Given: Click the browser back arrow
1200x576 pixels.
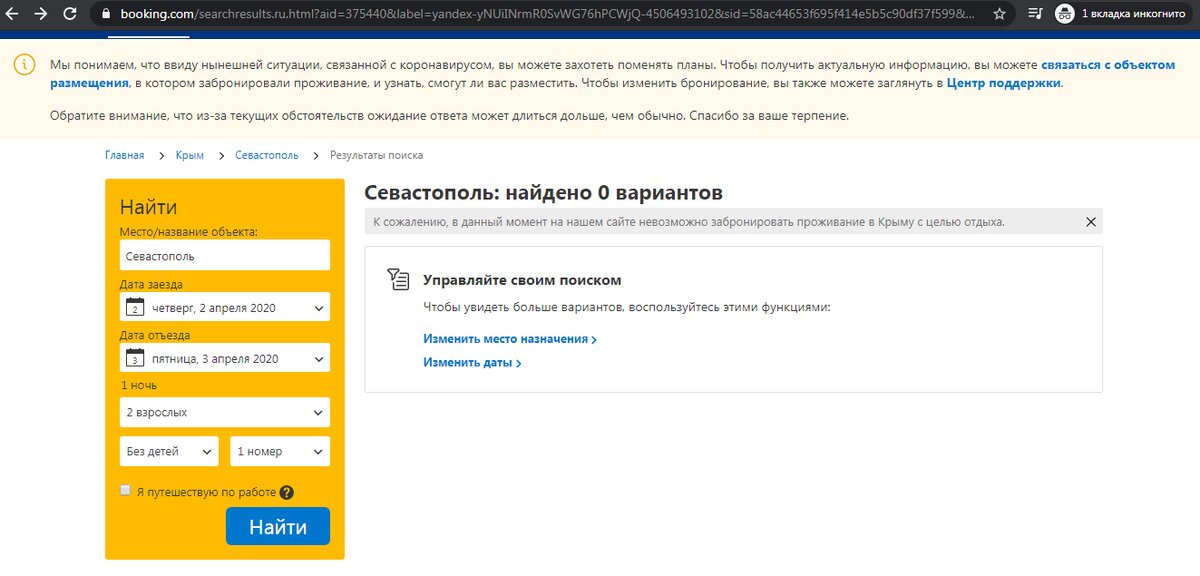Looking at the screenshot, I should coord(14,14).
